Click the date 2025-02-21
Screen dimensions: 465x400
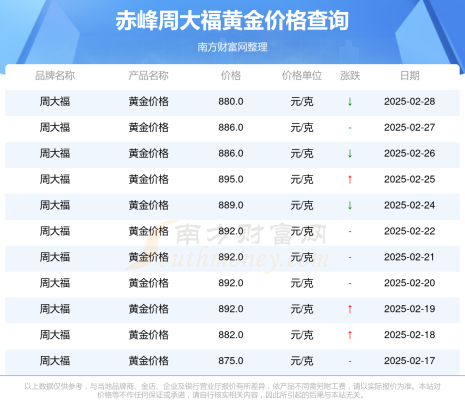pyautogui.click(x=409, y=257)
